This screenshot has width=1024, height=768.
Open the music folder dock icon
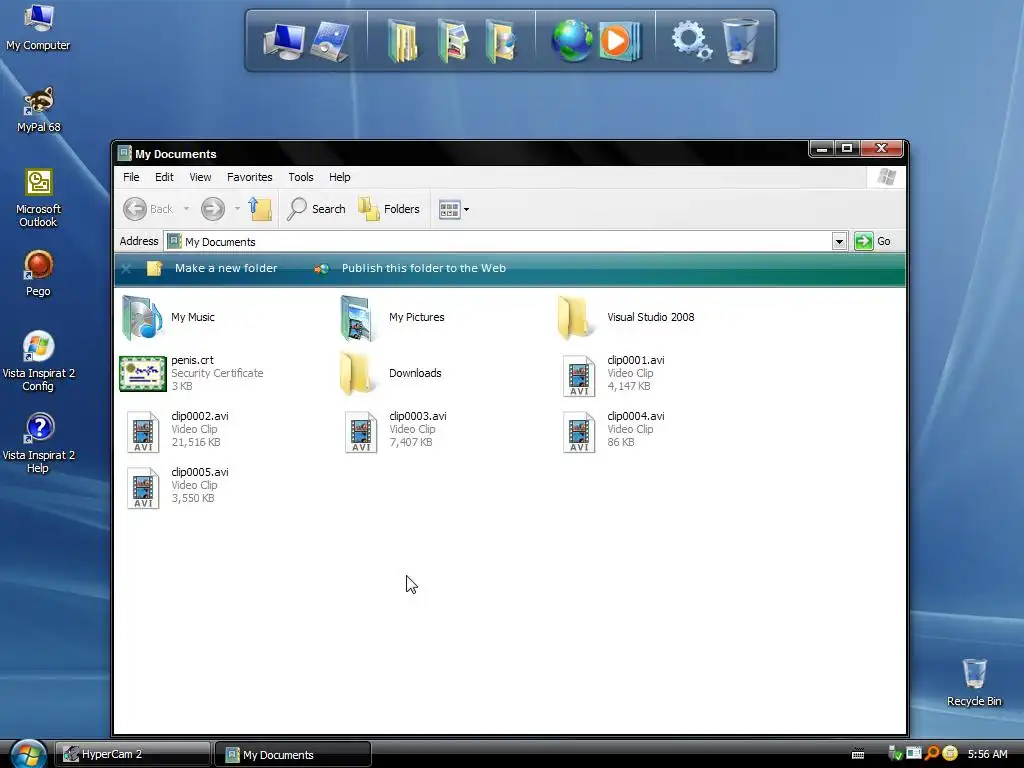(x=501, y=41)
